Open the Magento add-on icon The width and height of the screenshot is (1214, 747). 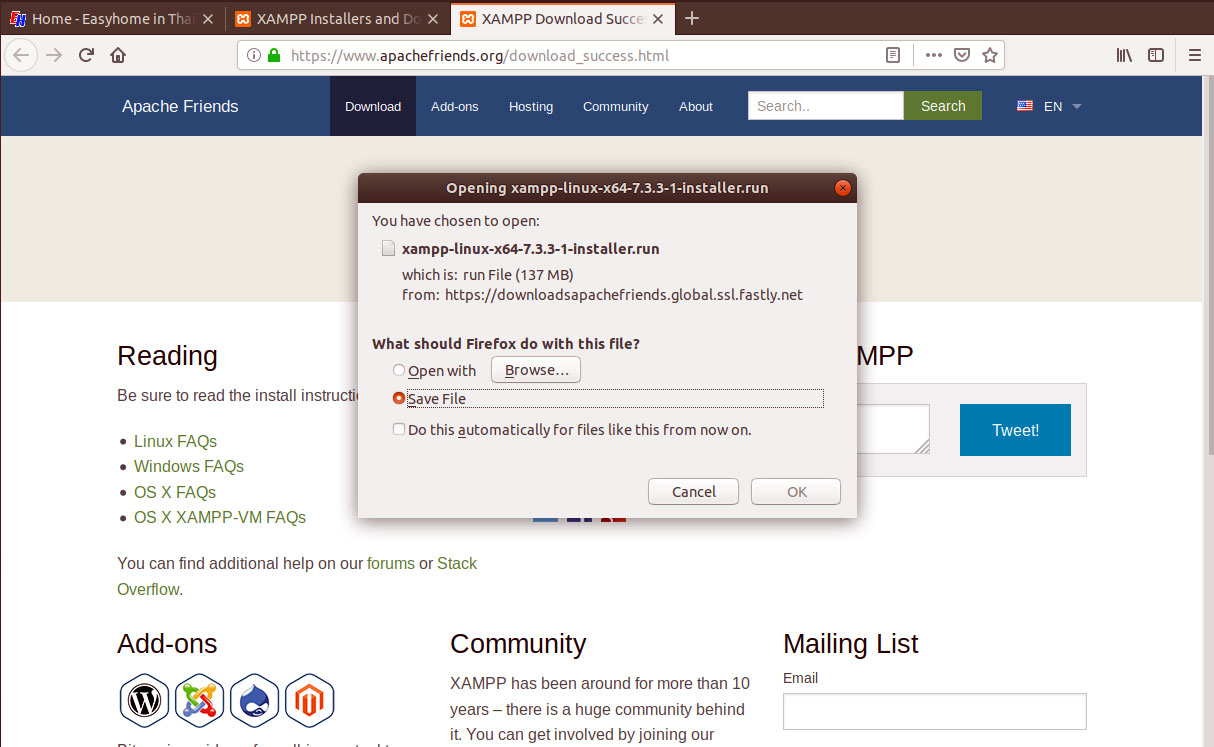309,700
